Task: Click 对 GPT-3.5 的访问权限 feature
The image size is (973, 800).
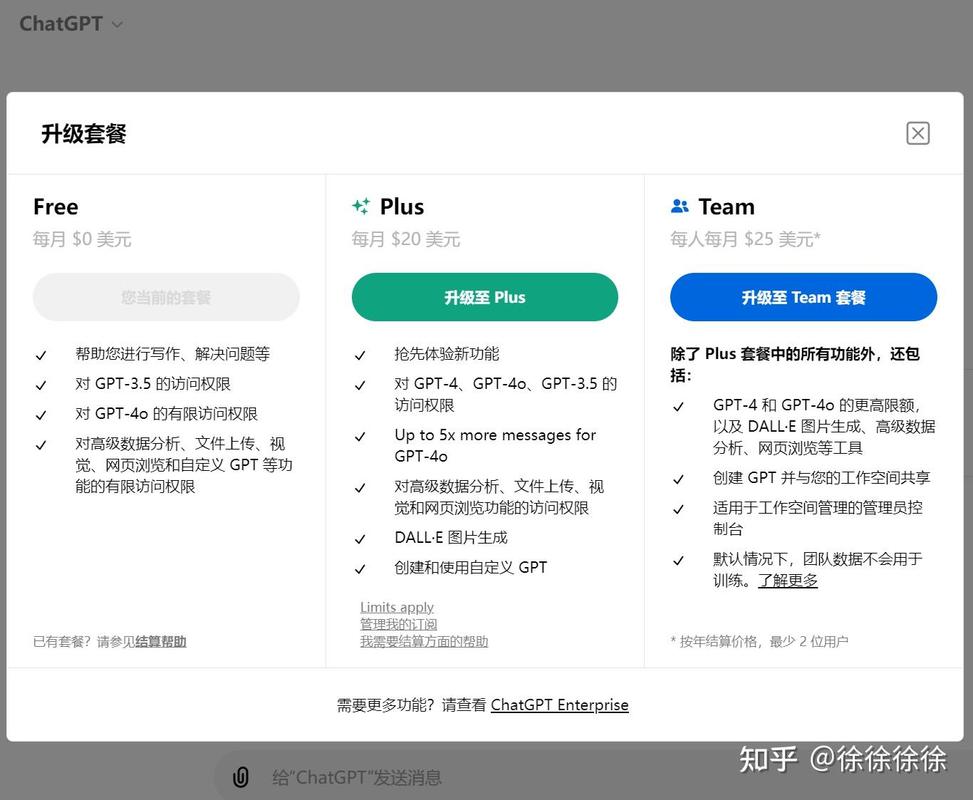Action: 153,384
